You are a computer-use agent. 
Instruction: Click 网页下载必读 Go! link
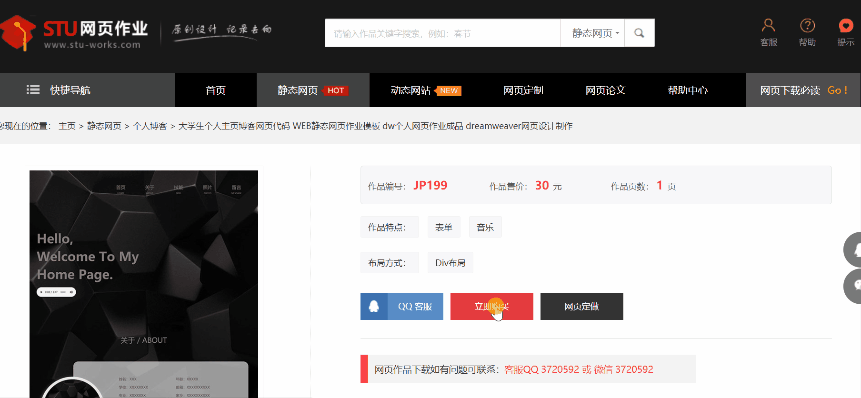(x=803, y=90)
